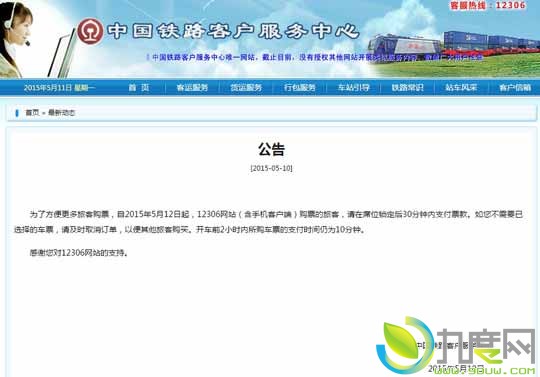Viewport: 540px width, 377px height.
Task: Click the scrolling notice about 唯一网站
Action: (x=315, y=57)
